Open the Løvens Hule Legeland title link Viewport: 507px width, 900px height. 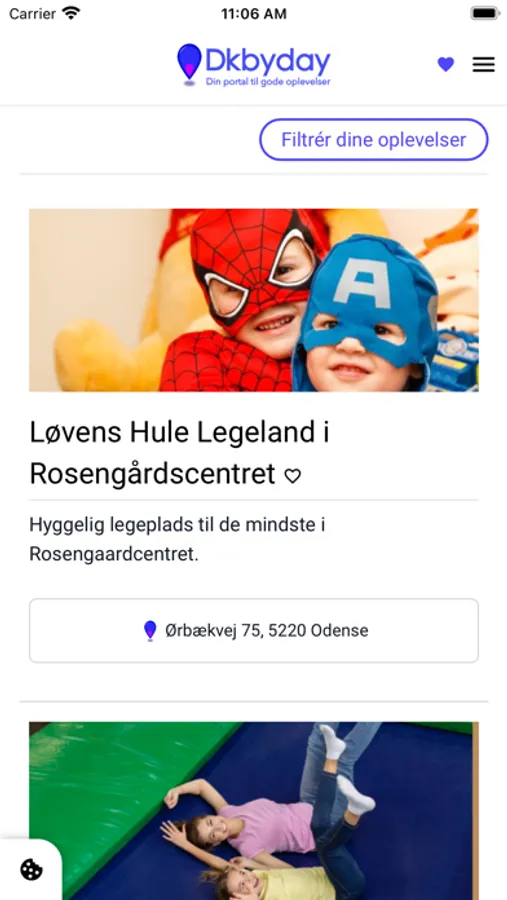tap(180, 454)
